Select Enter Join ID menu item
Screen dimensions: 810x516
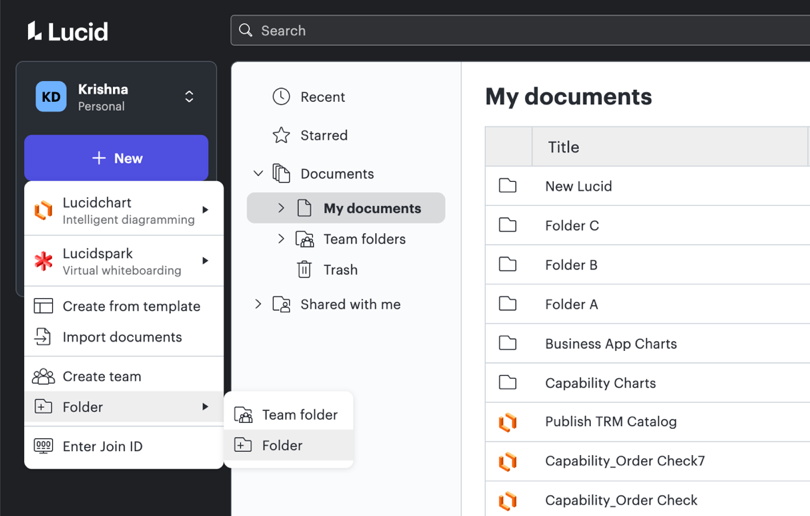coord(124,446)
